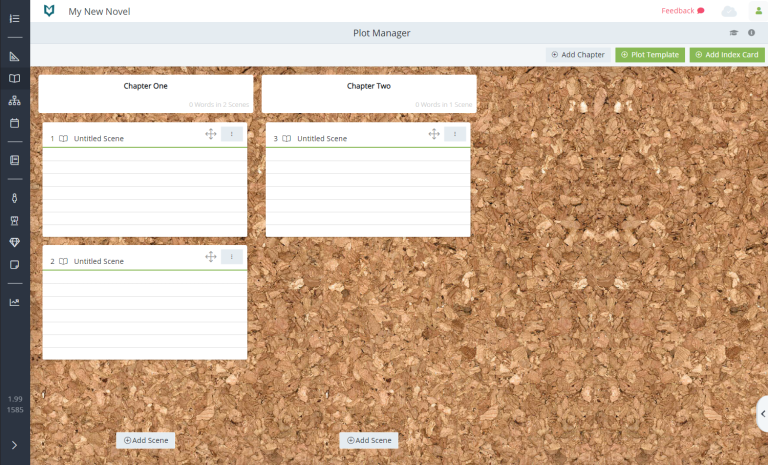
Task: Click the Feedback link
Action: click(683, 11)
